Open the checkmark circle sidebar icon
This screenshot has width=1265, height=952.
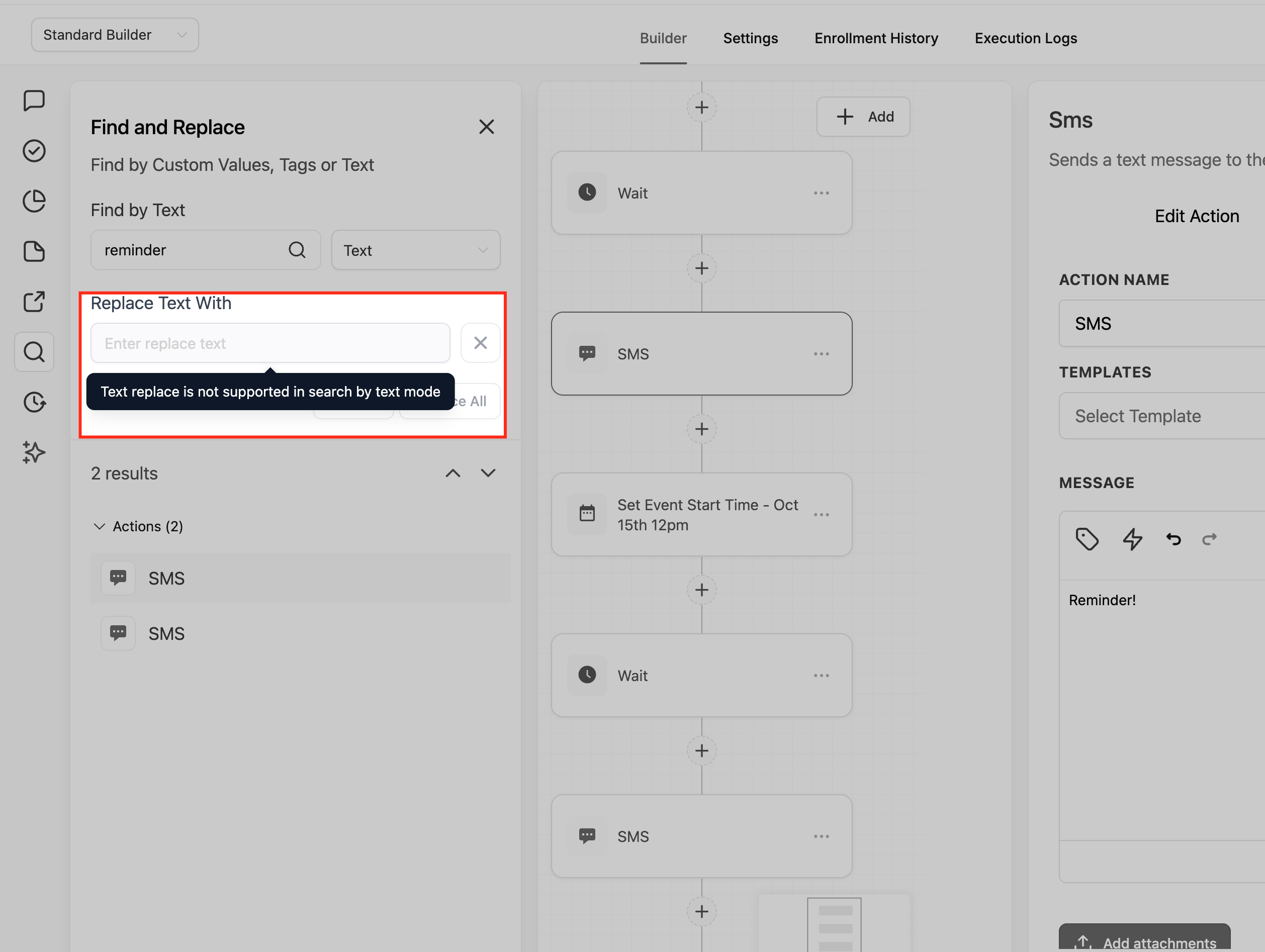pyautogui.click(x=34, y=151)
